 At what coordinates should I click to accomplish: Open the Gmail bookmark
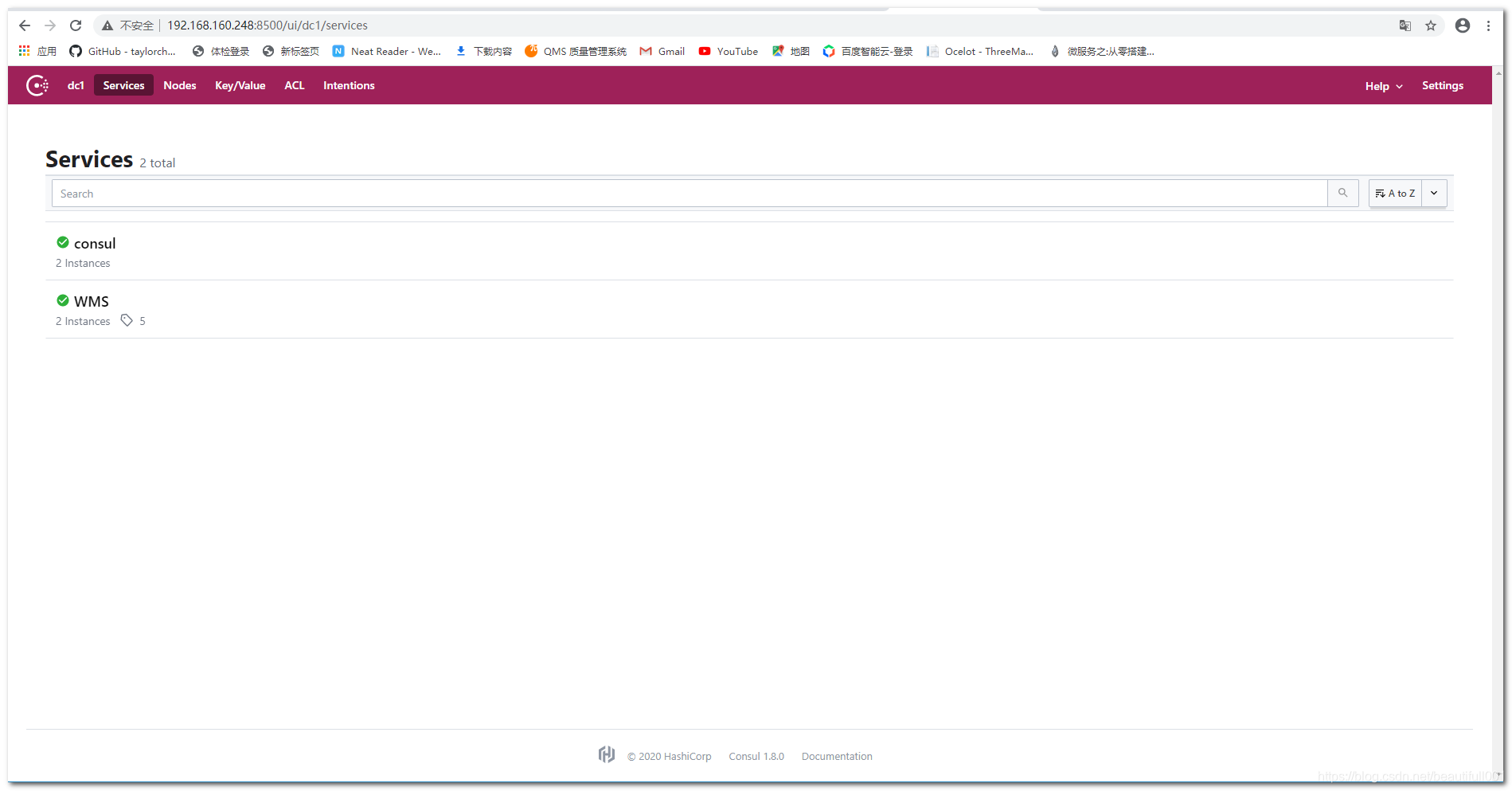pyautogui.click(x=662, y=51)
